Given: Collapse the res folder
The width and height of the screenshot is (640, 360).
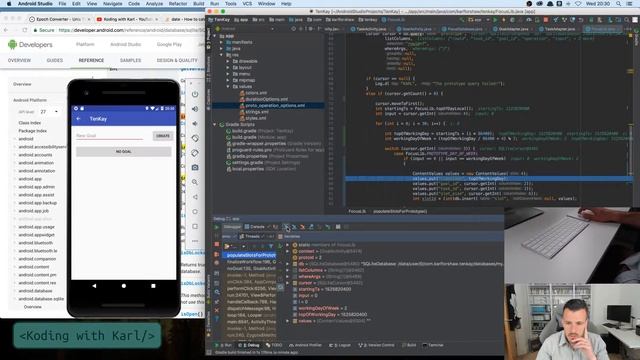Looking at the screenshot, I should (x=222, y=55).
